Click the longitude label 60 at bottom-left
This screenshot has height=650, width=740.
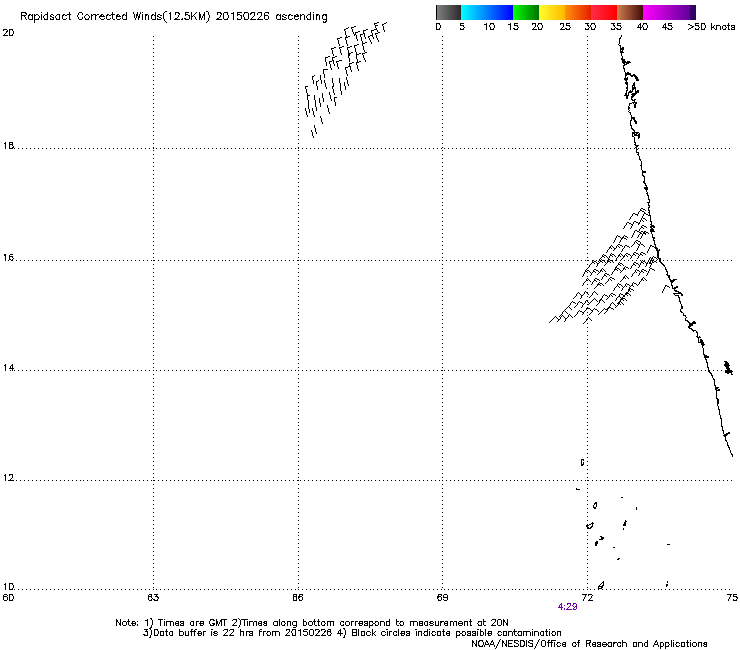pos(8,598)
